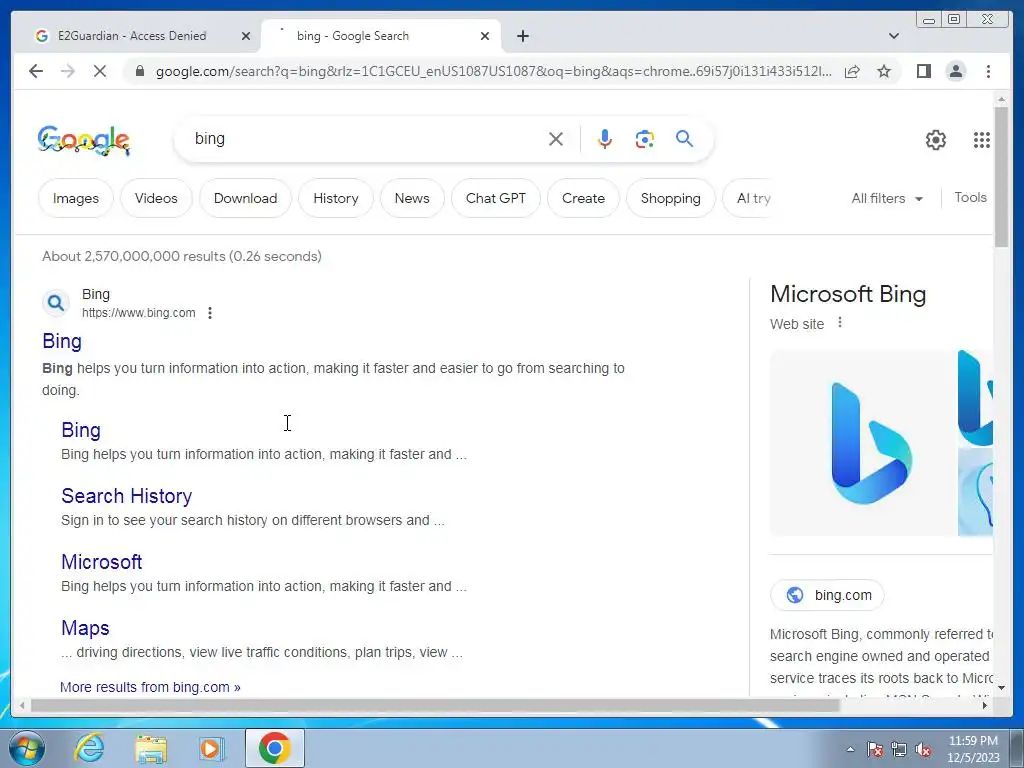
Task: Launch Internet Explorer from taskbar
Action: (89, 748)
